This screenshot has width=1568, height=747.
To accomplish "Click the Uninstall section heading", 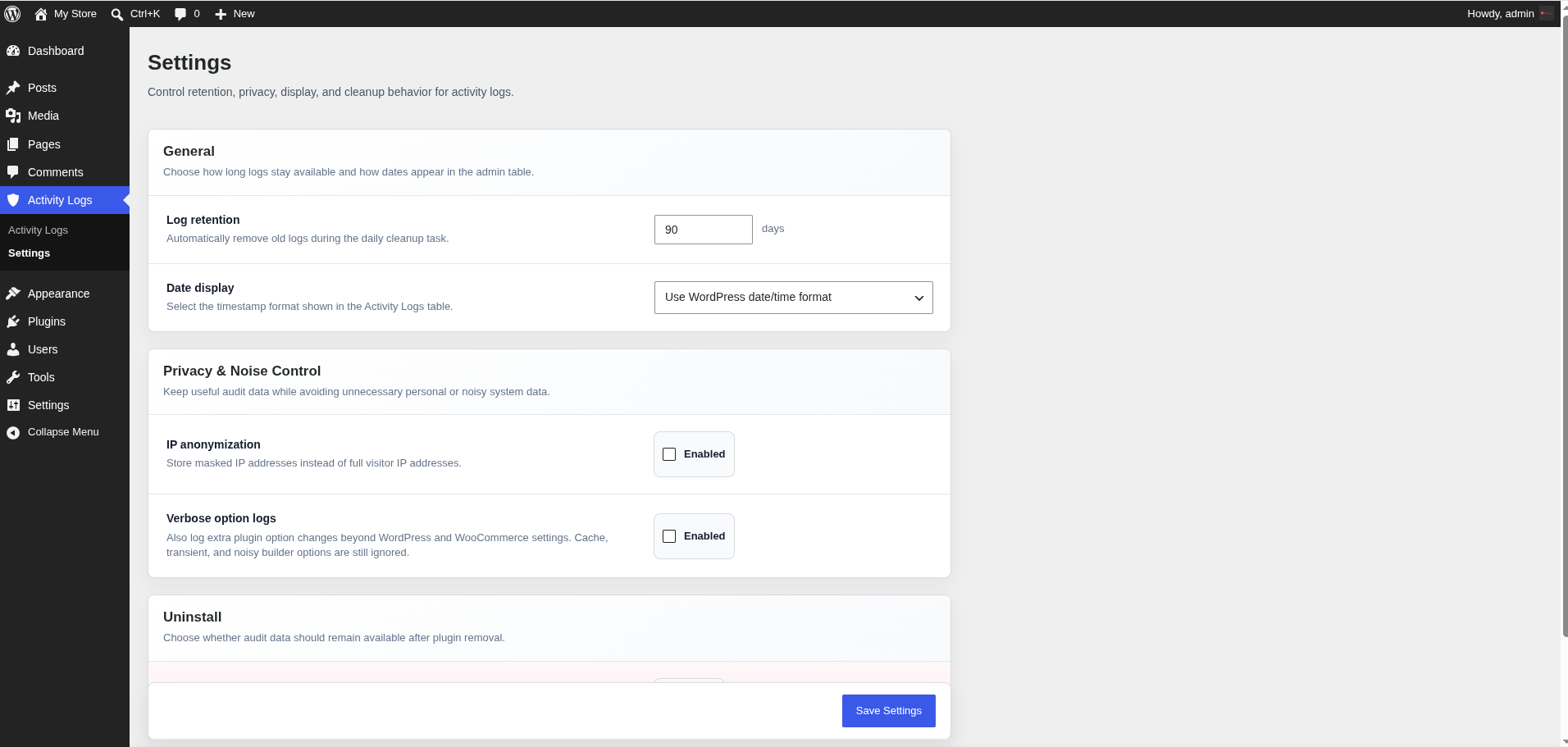I will 192,617.
